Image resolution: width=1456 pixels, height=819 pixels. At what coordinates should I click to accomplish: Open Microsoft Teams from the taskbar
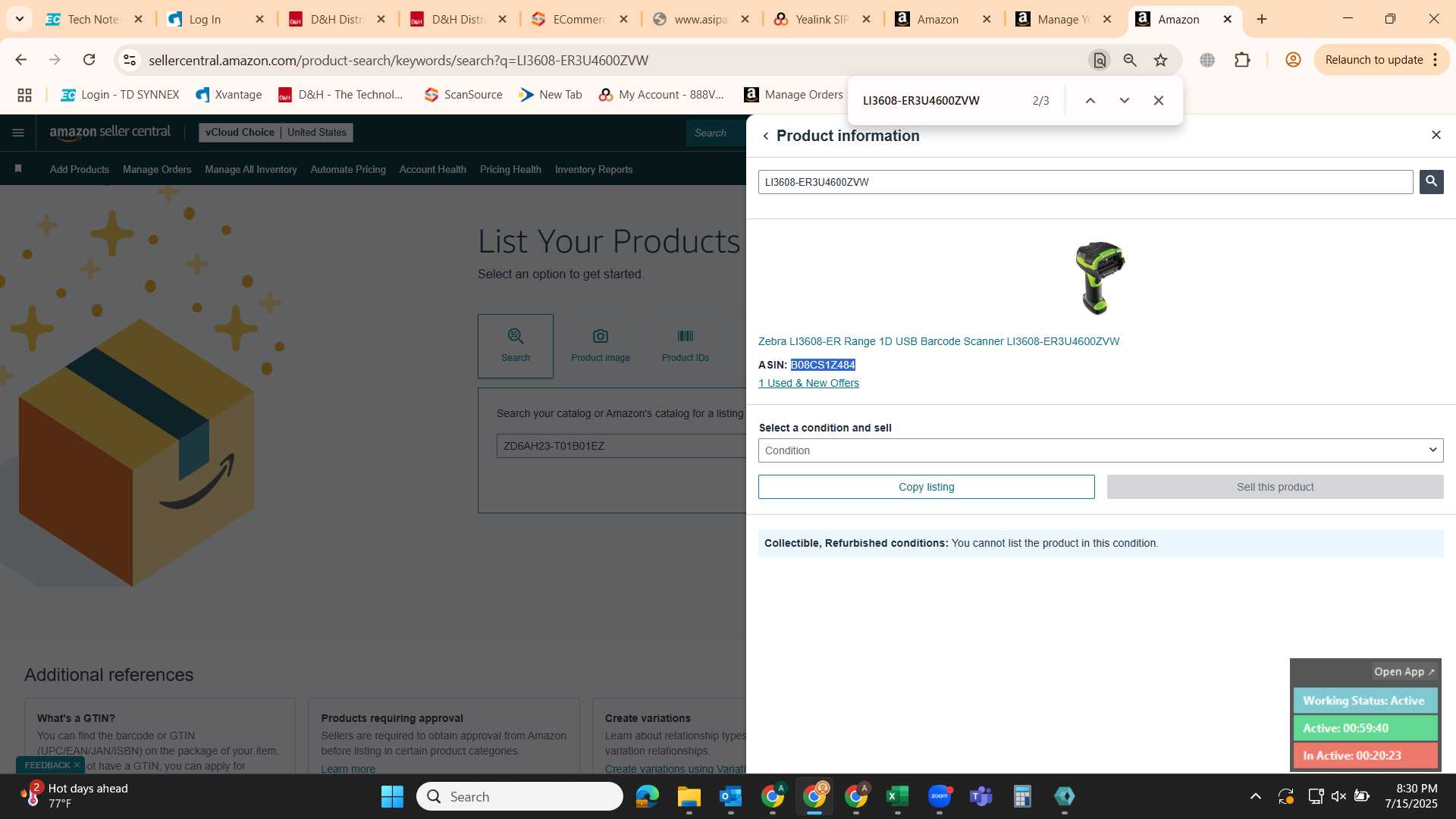(x=981, y=796)
